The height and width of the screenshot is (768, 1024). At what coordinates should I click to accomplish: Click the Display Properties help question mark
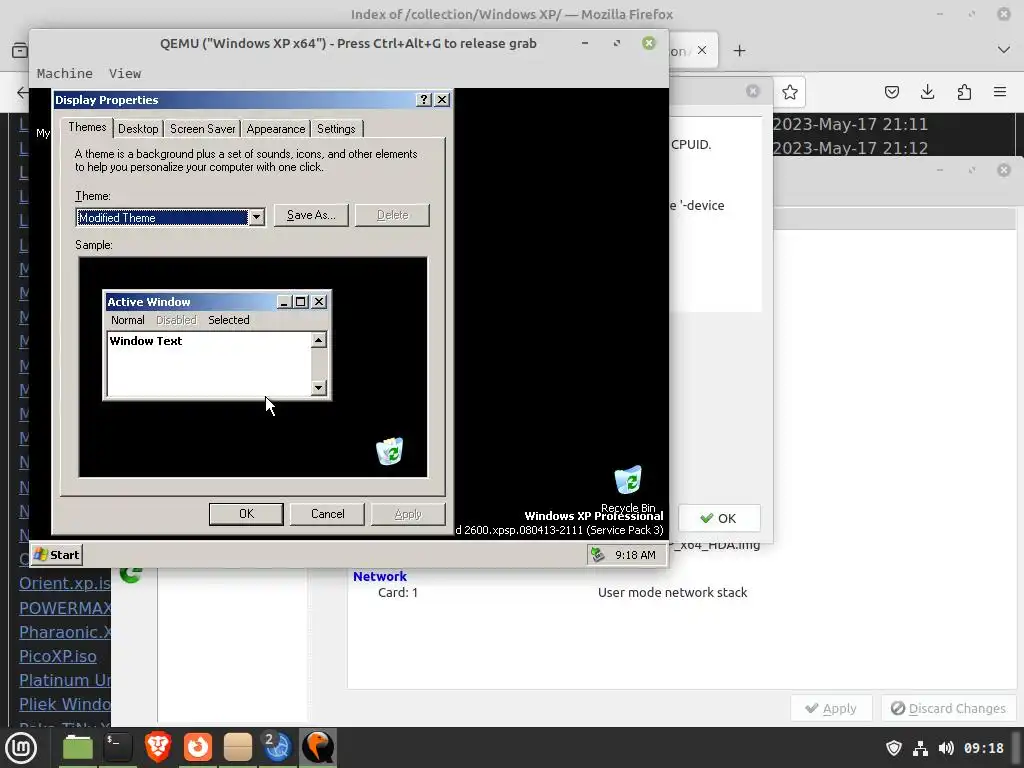pos(424,99)
